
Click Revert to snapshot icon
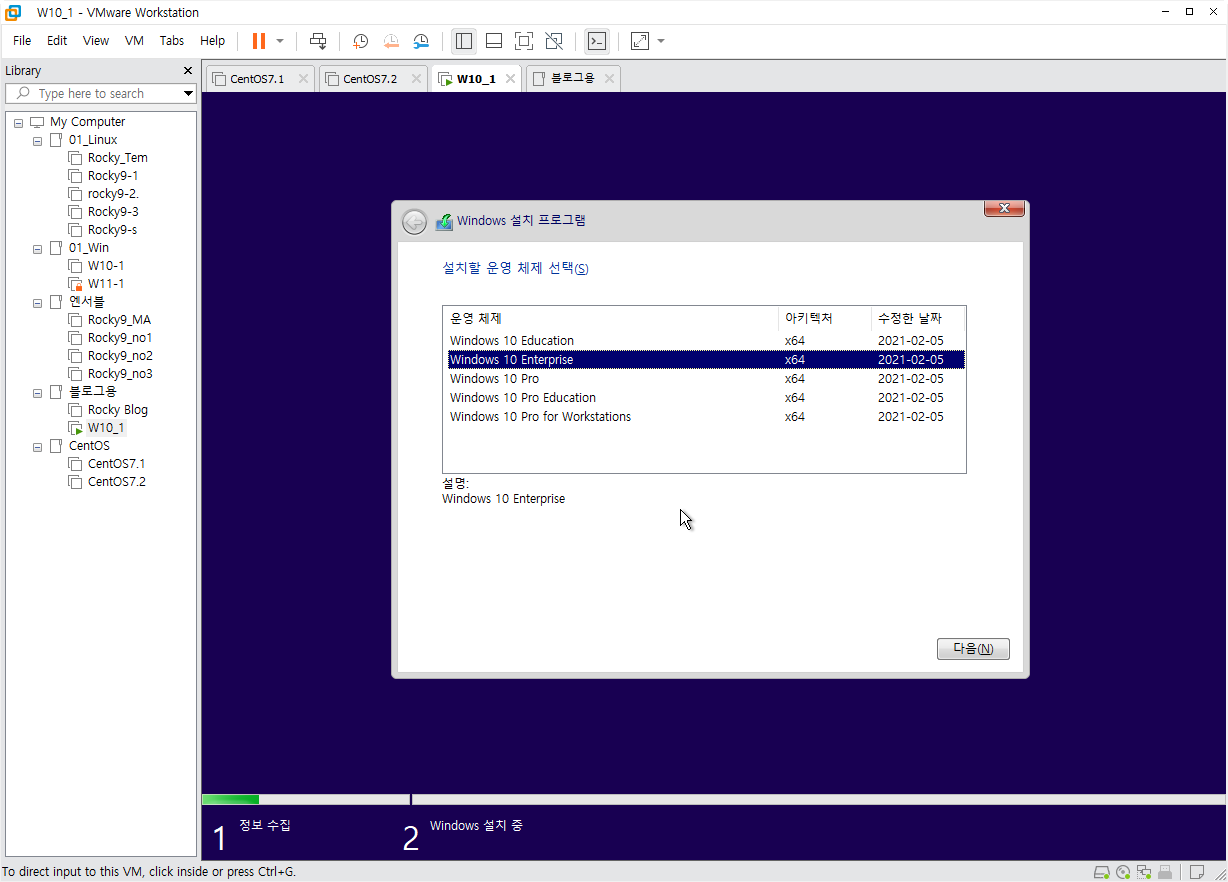click(x=391, y=41)
